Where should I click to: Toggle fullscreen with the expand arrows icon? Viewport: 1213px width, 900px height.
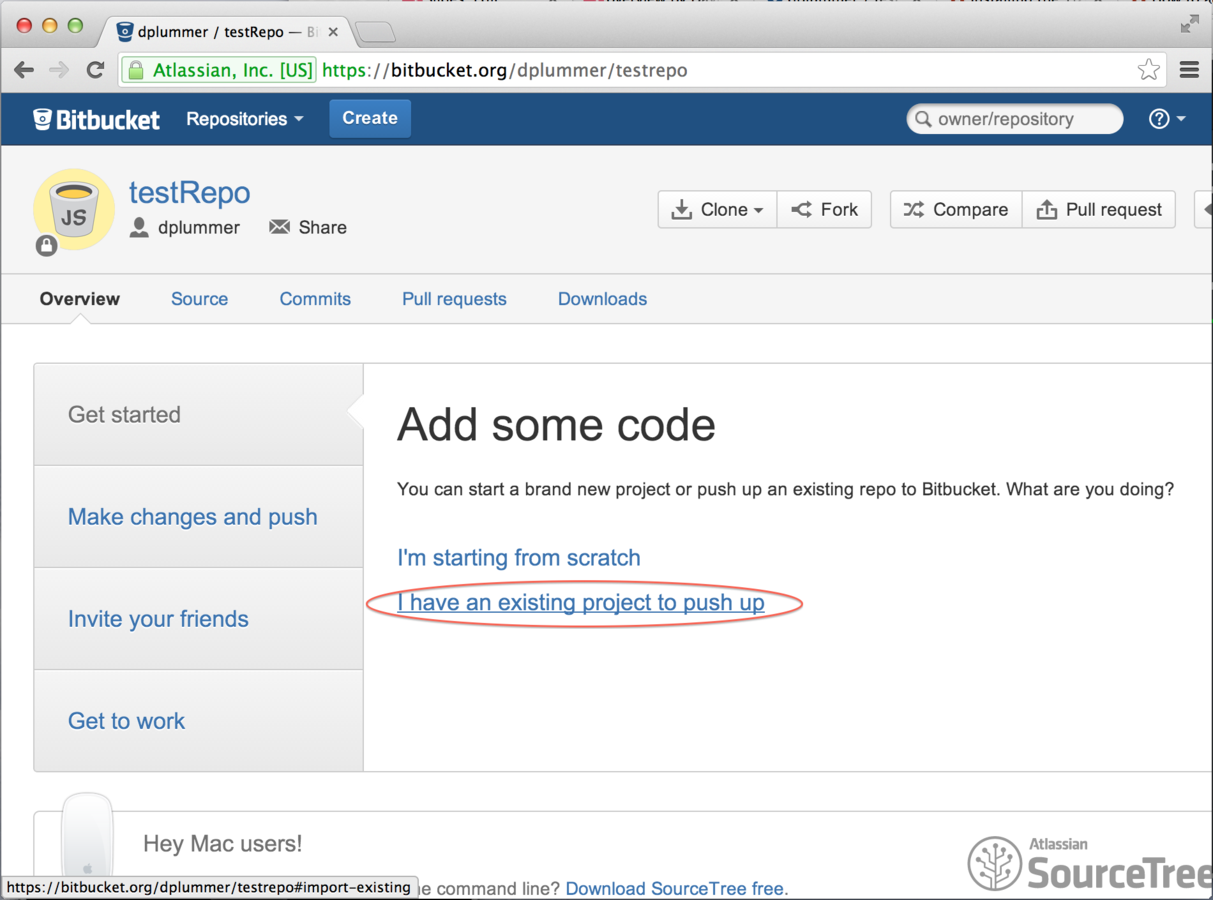coord(1189,25)
